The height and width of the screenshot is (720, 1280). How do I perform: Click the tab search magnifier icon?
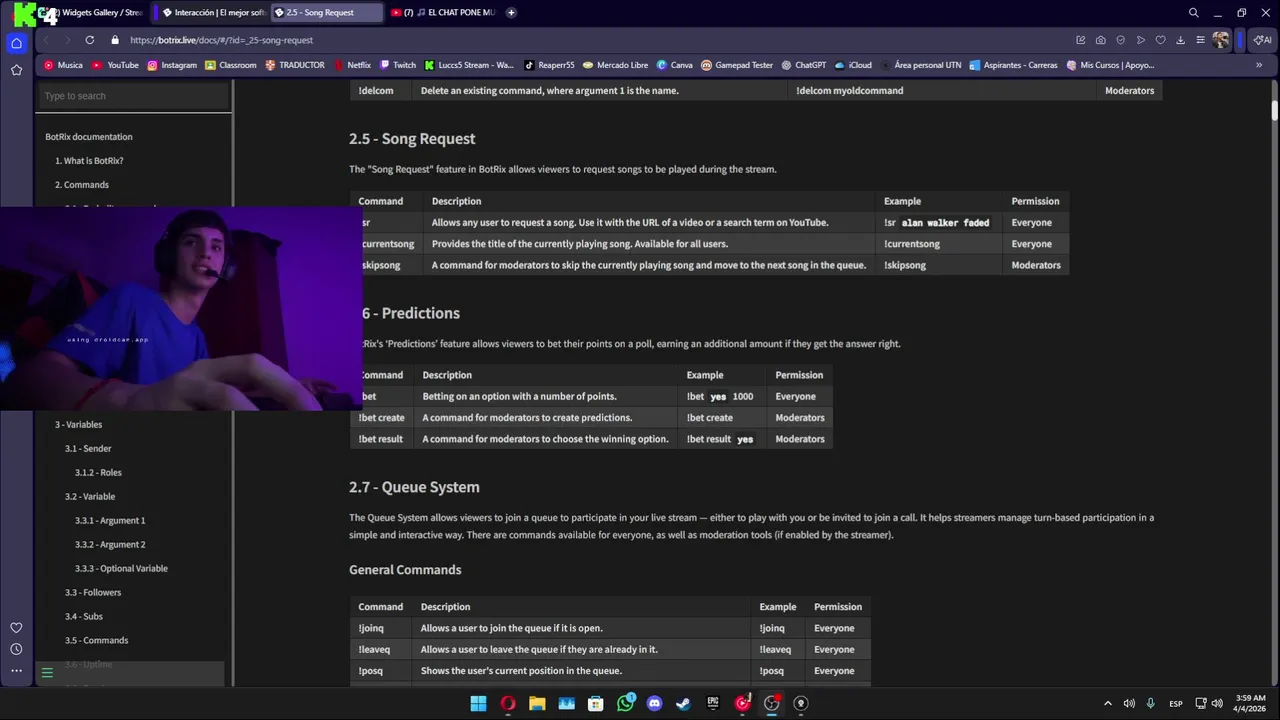[x=1193, y=13]
